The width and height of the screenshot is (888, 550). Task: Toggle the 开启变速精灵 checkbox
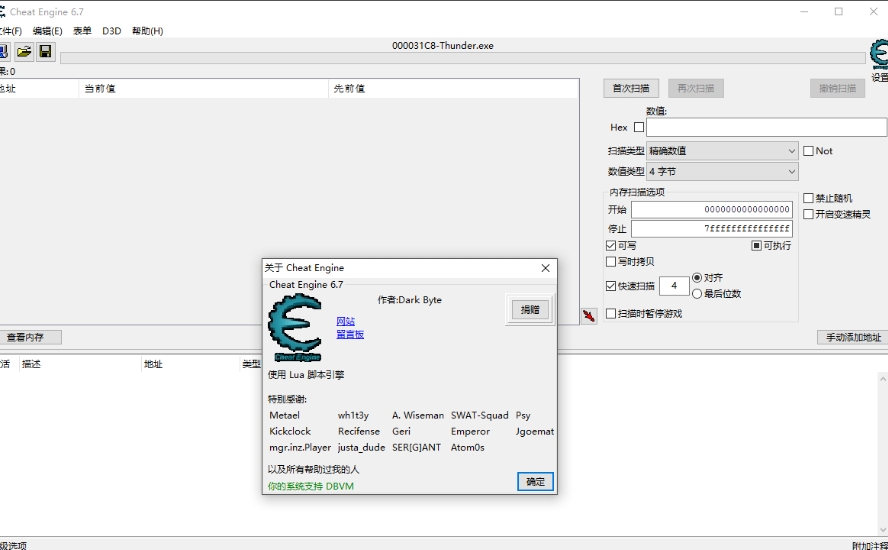(x=808, y=214)
